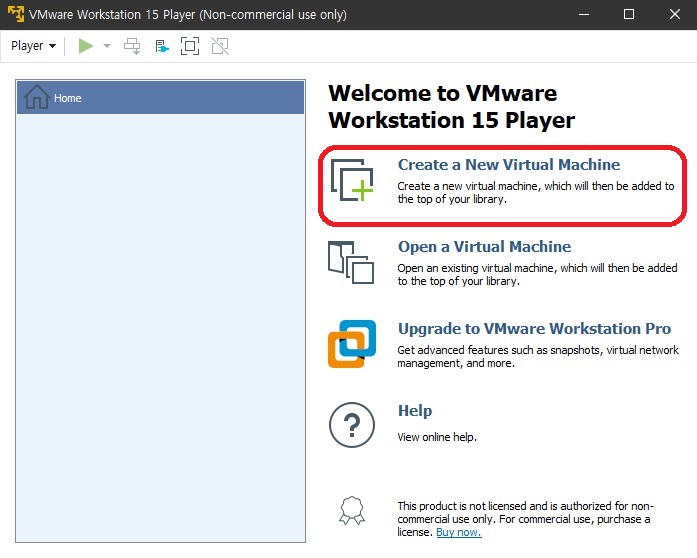This screenshot has width=697, height=558.
Task: Click the Help heading link
Action: tap(415, 410)
